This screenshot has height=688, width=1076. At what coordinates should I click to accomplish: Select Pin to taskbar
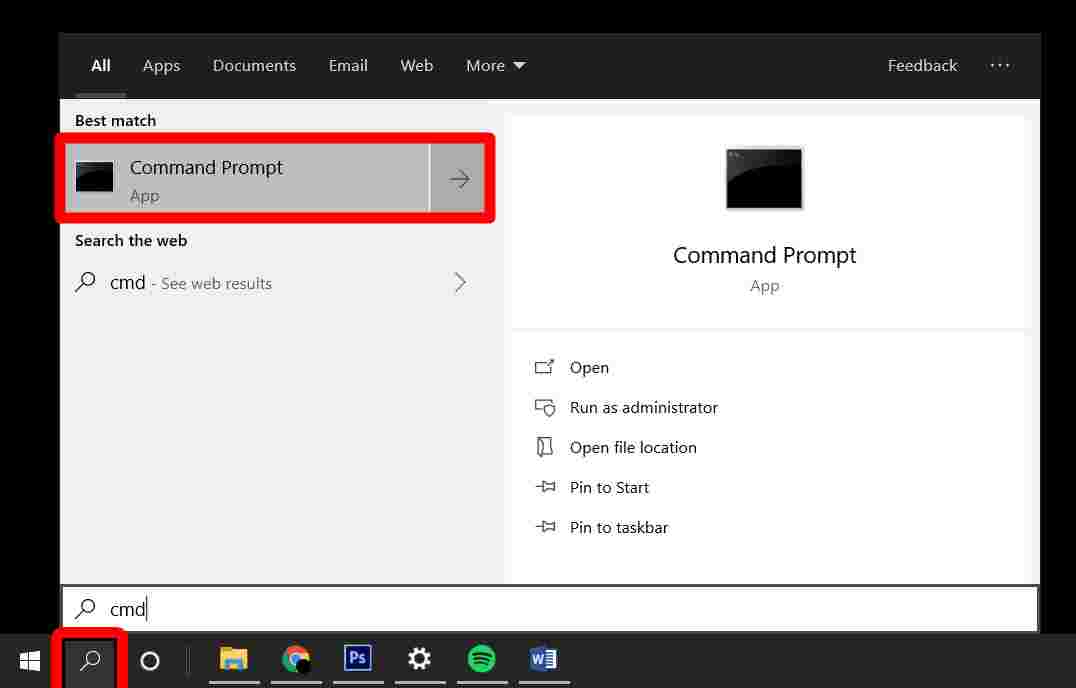coord(619,527)
